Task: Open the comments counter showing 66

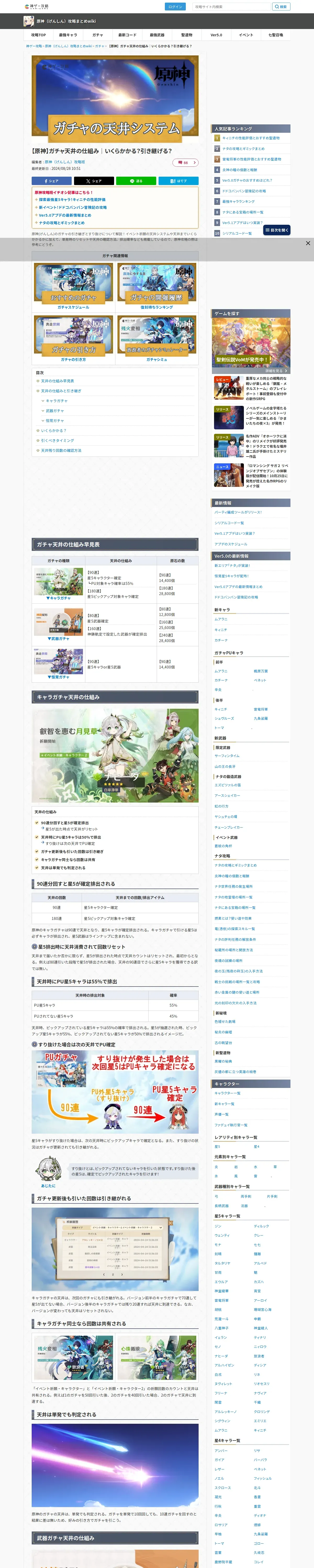Action: (x=185, y=163)
